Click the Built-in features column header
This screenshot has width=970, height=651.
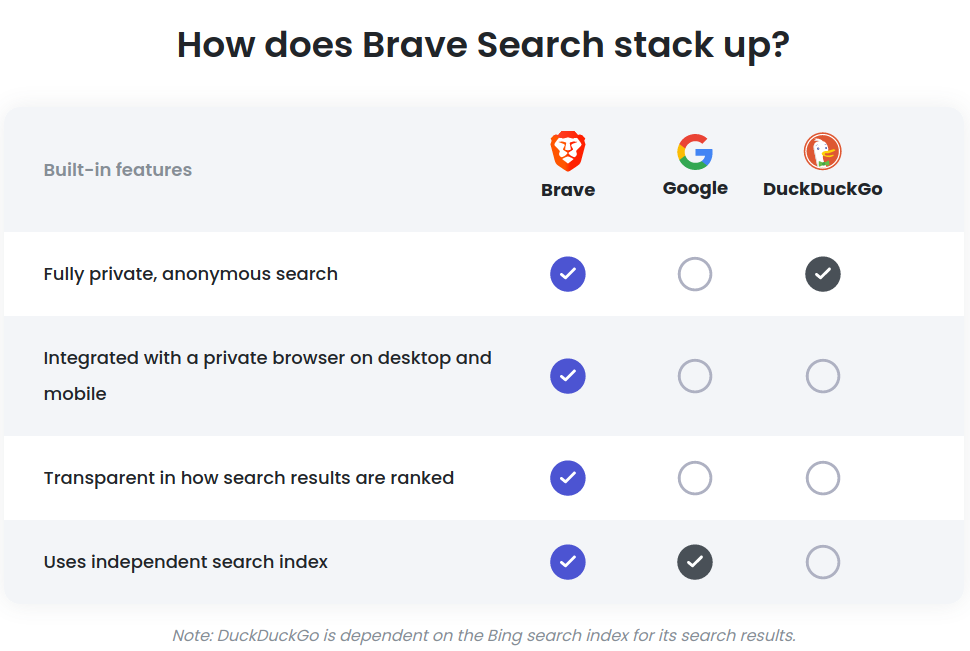click(x=118, y=170)
